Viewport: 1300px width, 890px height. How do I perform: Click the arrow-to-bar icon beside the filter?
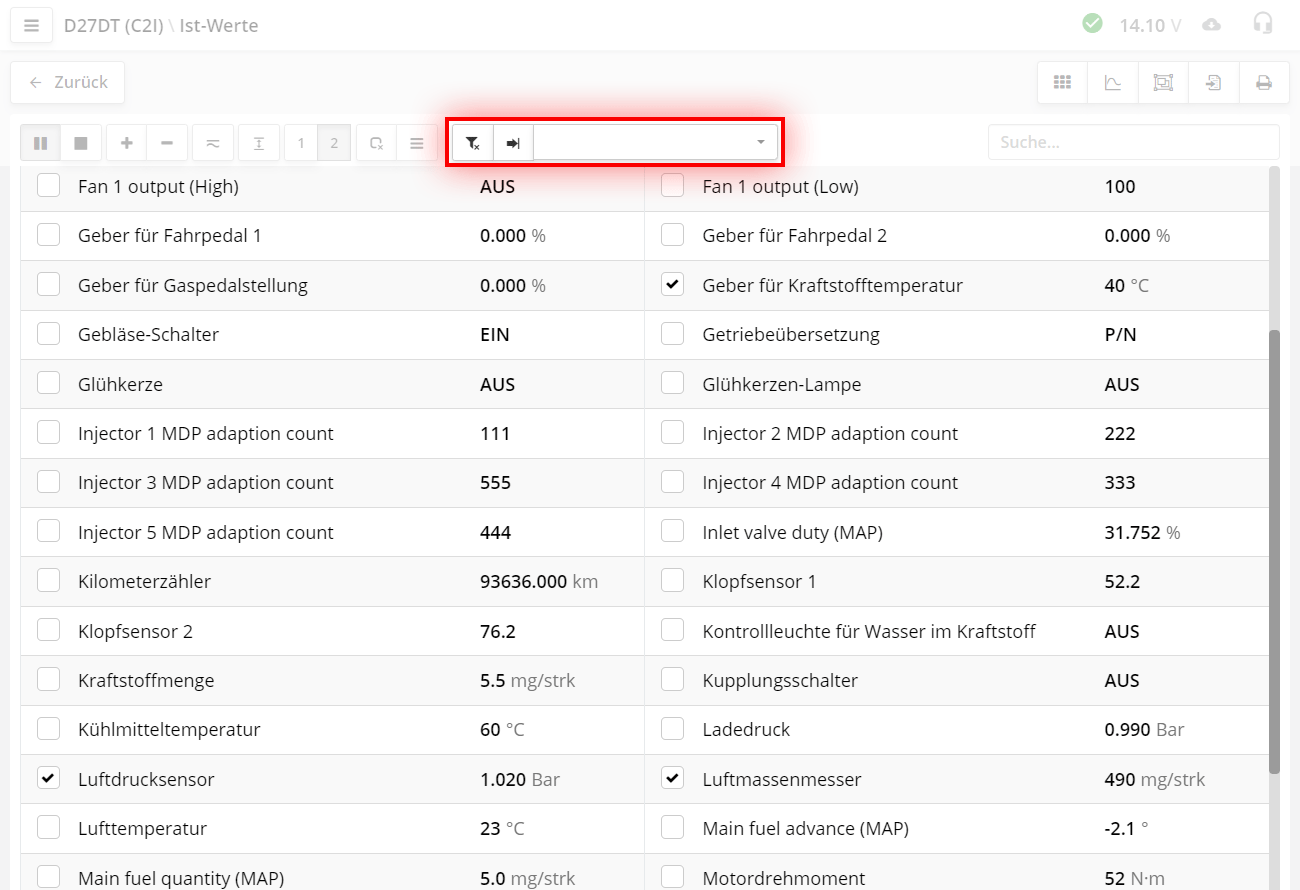[513, 143]
